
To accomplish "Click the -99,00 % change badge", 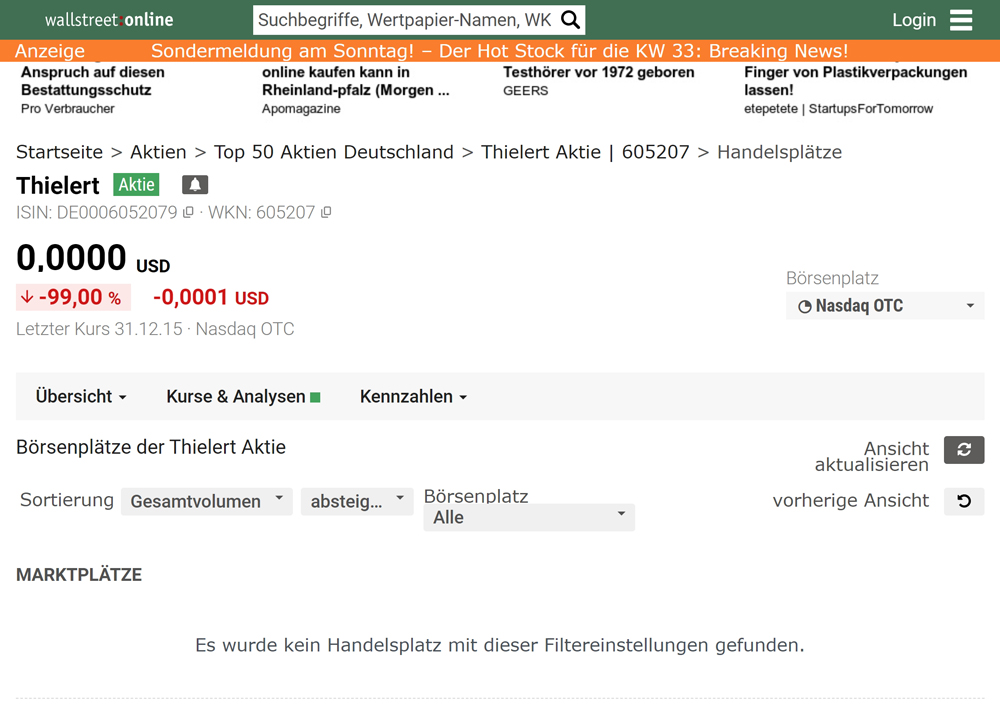I will 73,297.
